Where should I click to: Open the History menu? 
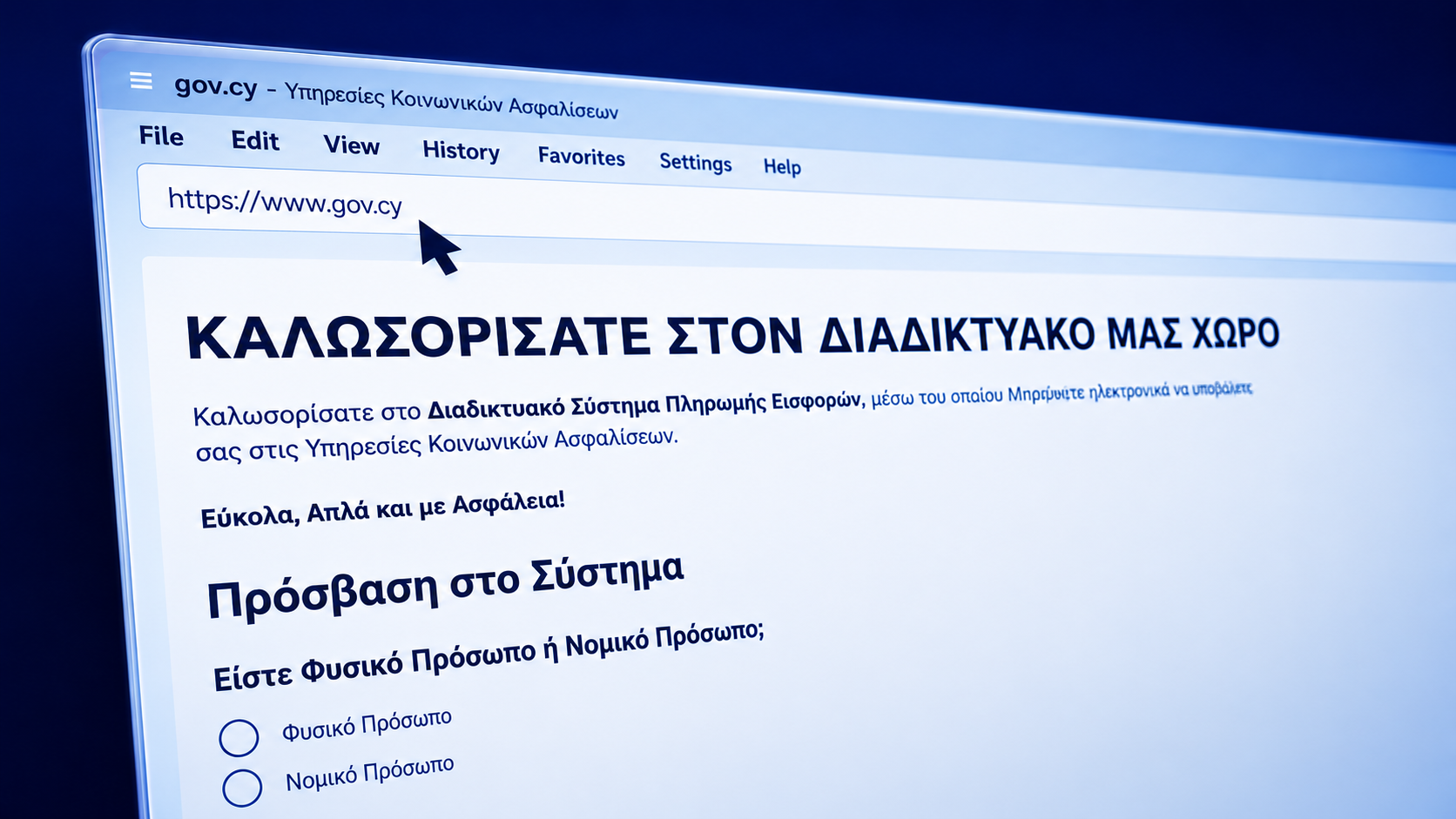[x=462, y=151]
